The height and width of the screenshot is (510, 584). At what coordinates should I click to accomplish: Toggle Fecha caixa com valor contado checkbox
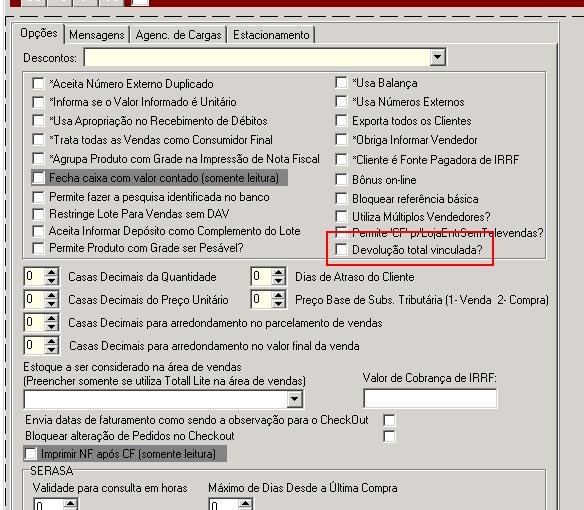point(38,178)
